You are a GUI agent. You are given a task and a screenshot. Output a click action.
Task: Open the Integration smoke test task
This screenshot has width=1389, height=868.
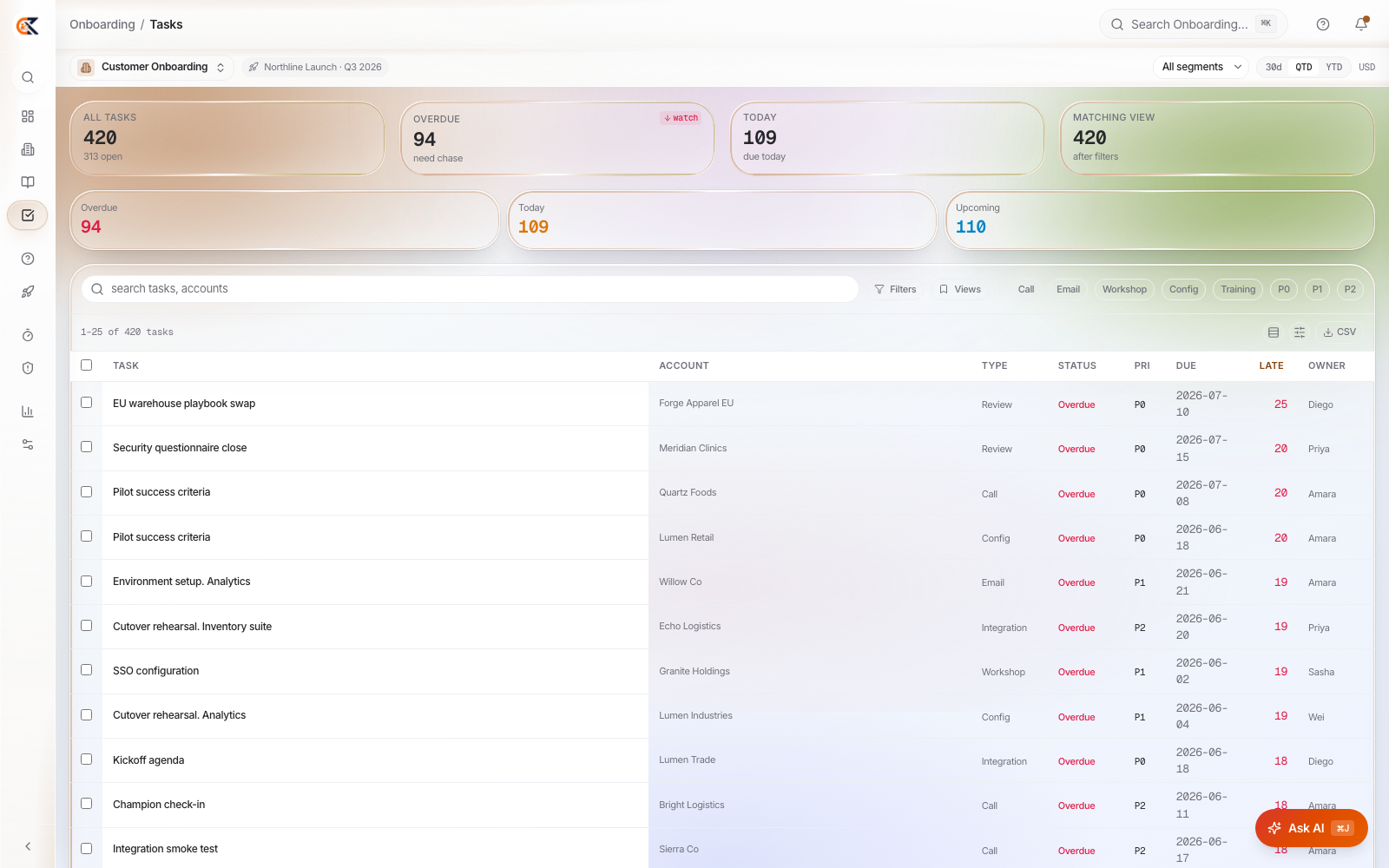(165, 849)
